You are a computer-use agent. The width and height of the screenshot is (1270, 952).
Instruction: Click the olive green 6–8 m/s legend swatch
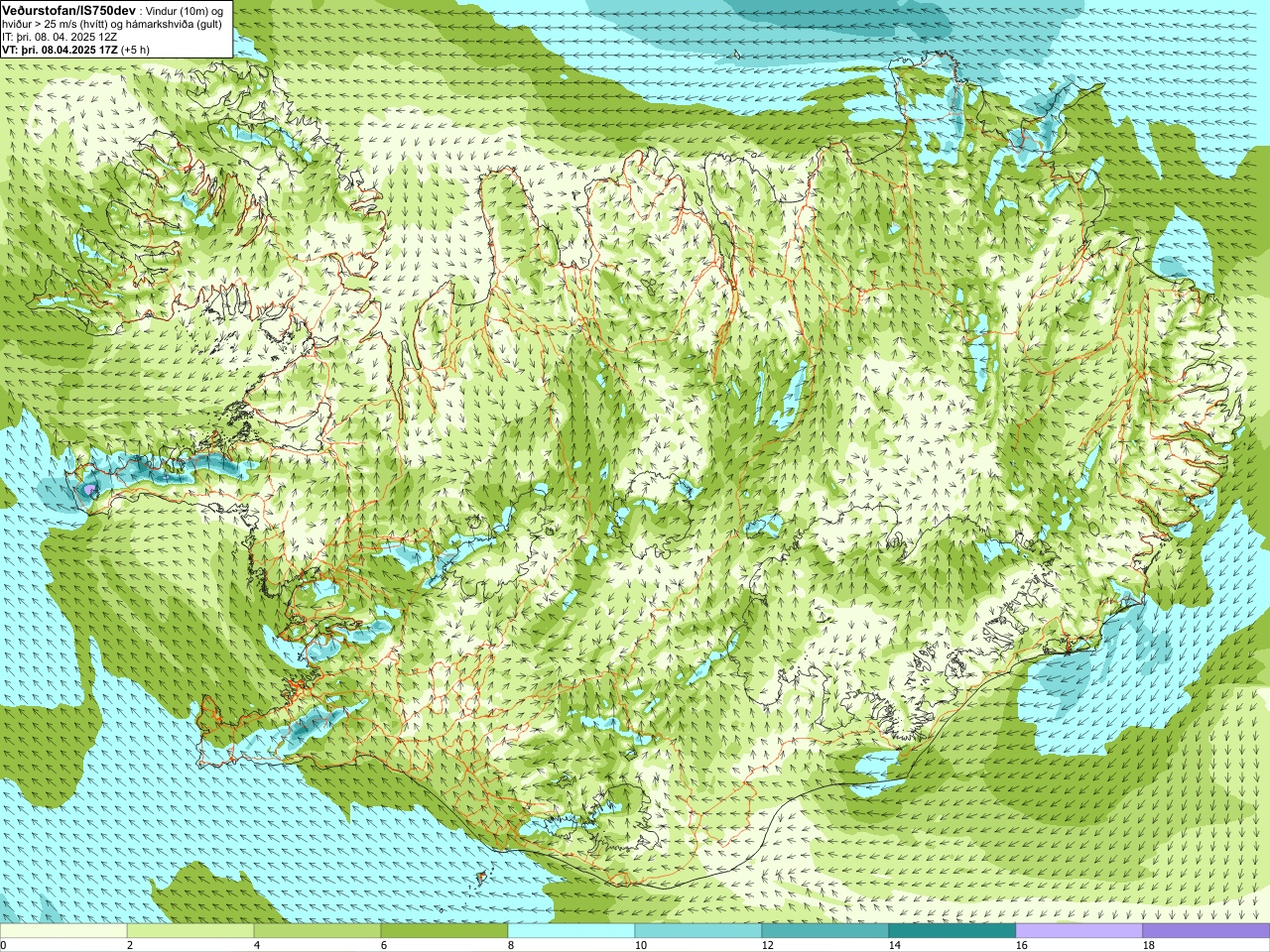click(x=444, y=931)
